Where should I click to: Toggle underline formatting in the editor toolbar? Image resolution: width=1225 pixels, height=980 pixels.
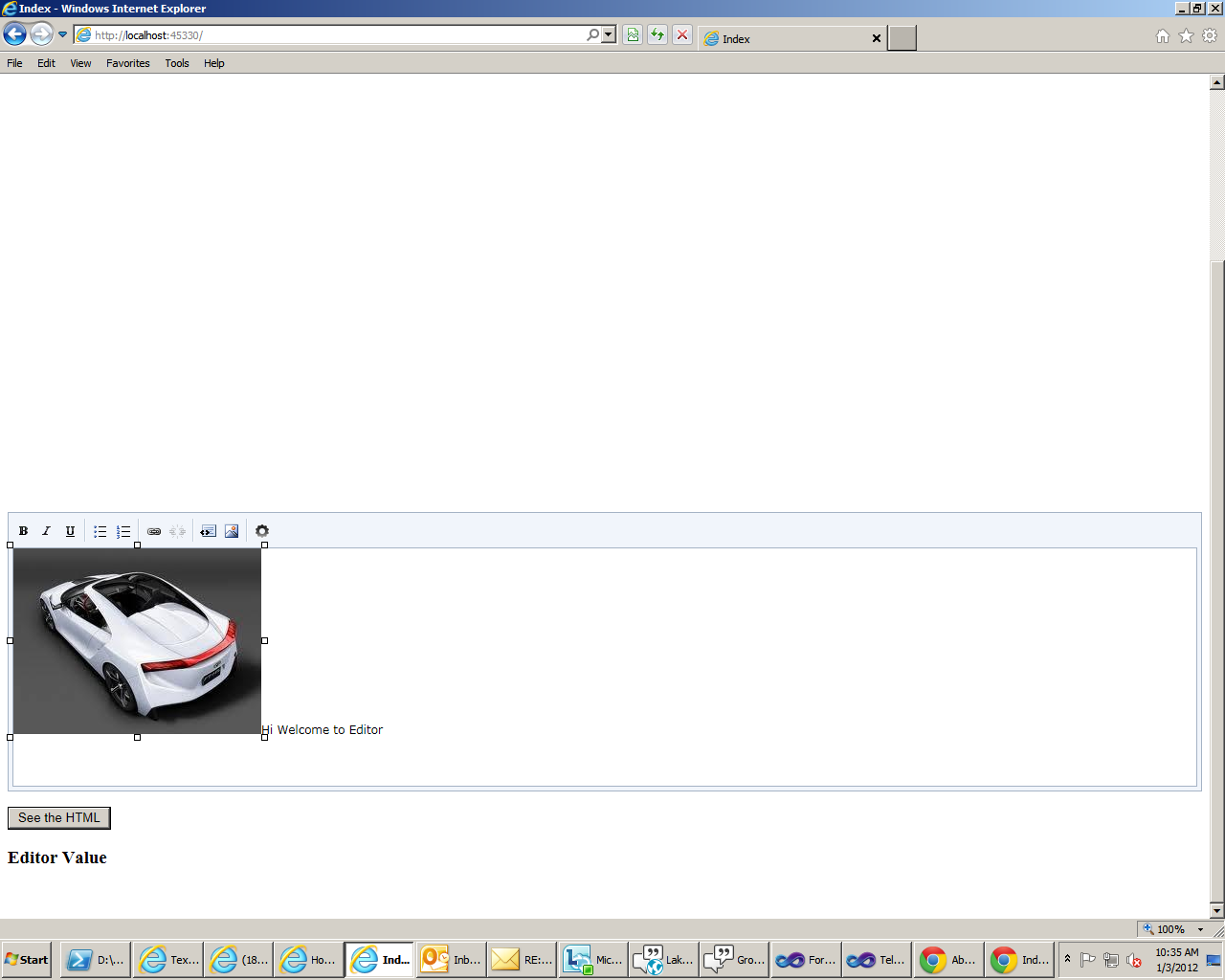coord(70,531)
